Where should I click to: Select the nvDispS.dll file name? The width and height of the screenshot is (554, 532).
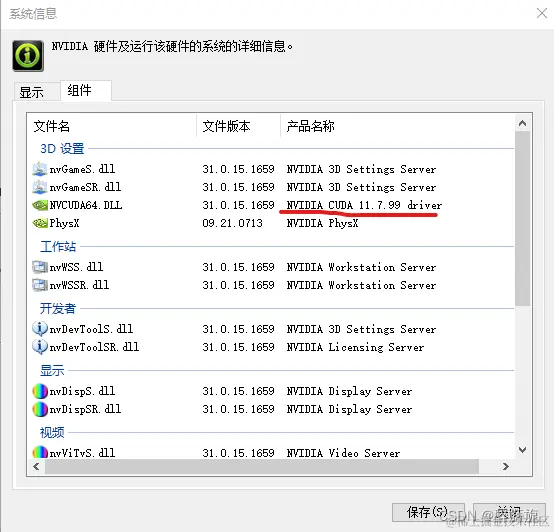82,391
